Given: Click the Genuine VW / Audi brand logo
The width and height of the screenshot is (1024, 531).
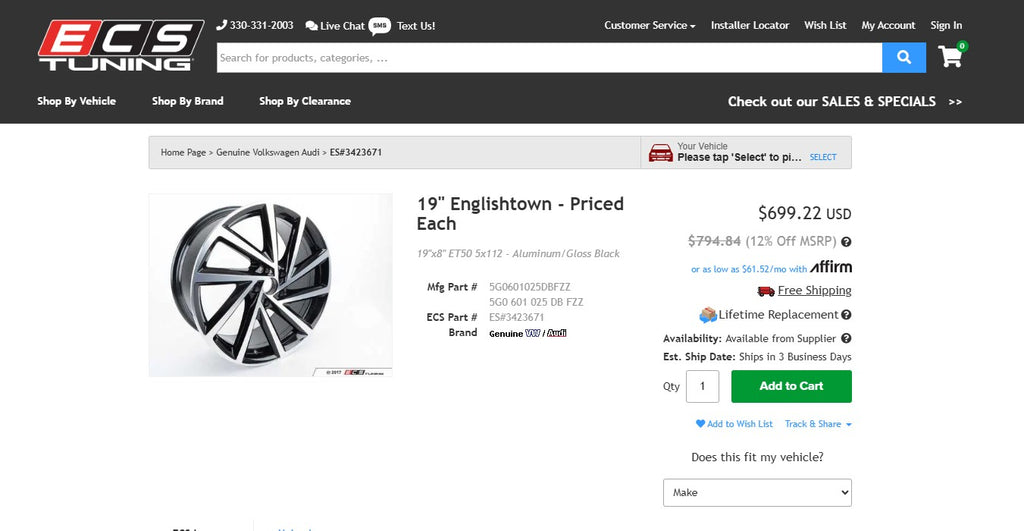Looking at the screenshot, I should [528, 333].
